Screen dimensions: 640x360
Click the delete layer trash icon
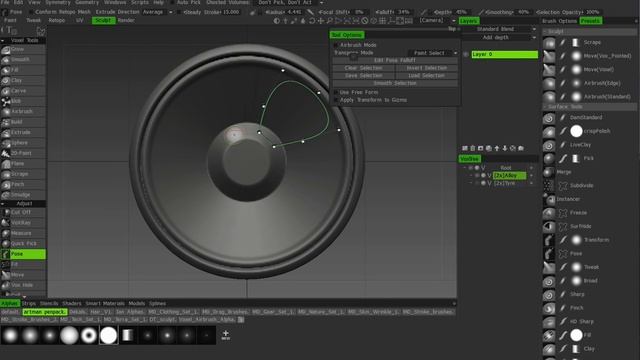(473, 149)
